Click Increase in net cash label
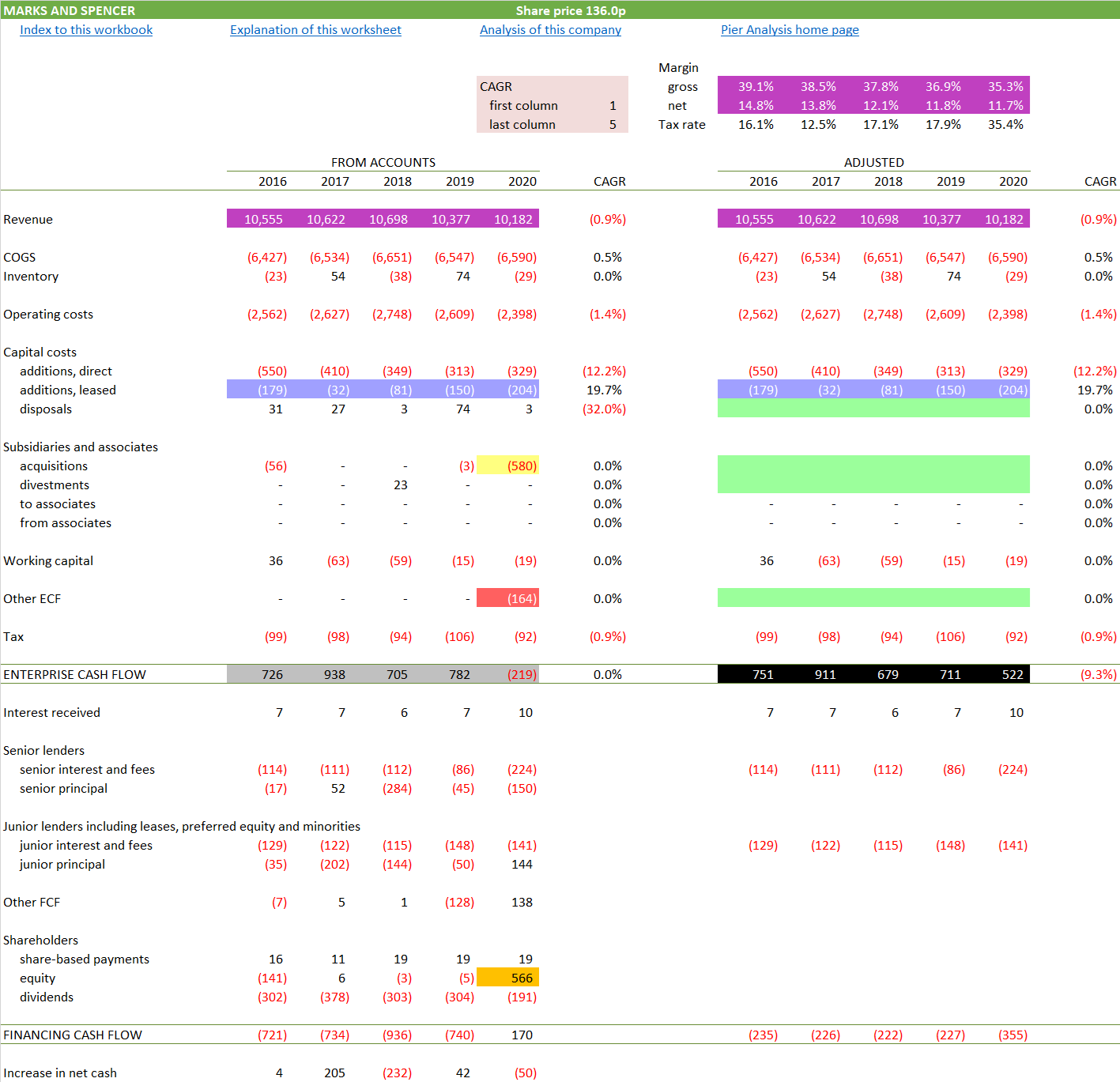Image resolution: width=1120 pixels, height=1082 pixels. (60, 1073)
